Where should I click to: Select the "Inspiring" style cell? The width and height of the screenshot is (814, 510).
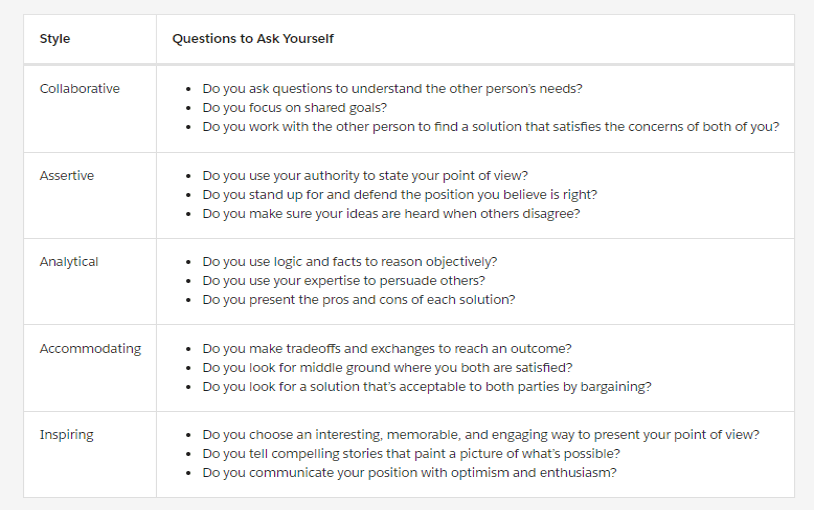pyautogui.click(x=66, y=435)
